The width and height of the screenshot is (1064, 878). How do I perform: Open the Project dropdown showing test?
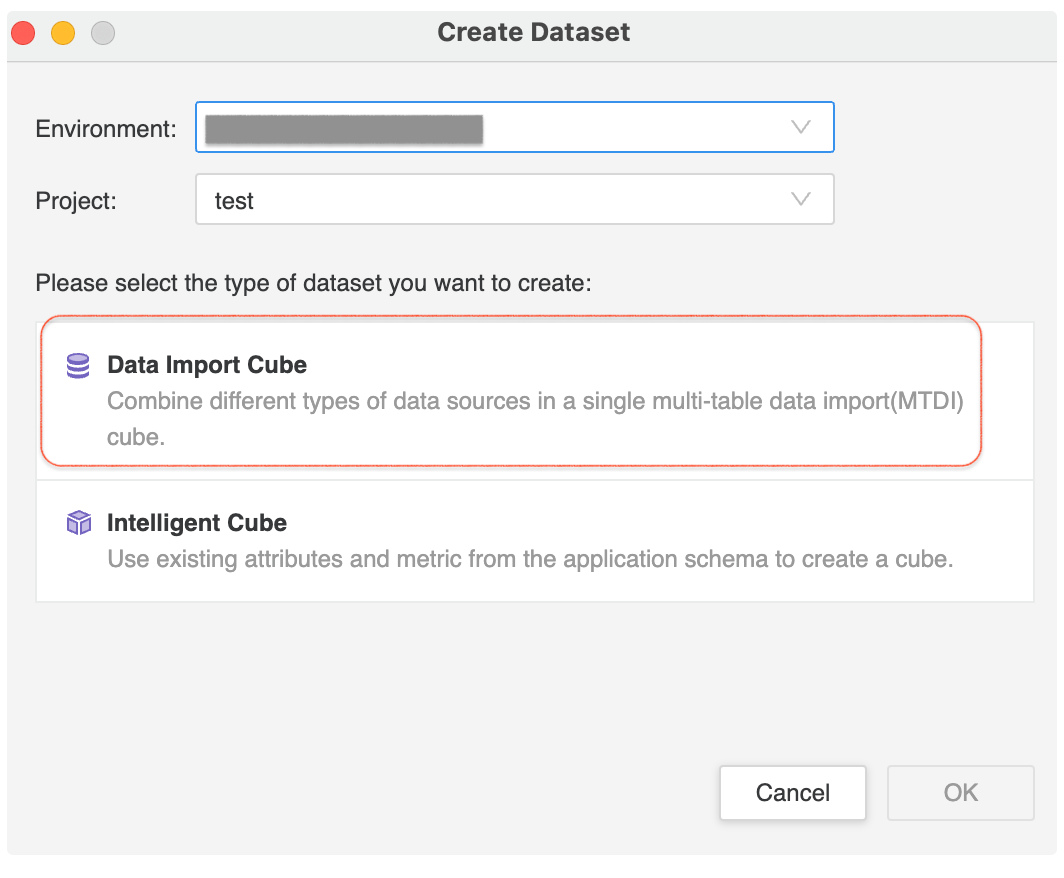click(514, 199)
